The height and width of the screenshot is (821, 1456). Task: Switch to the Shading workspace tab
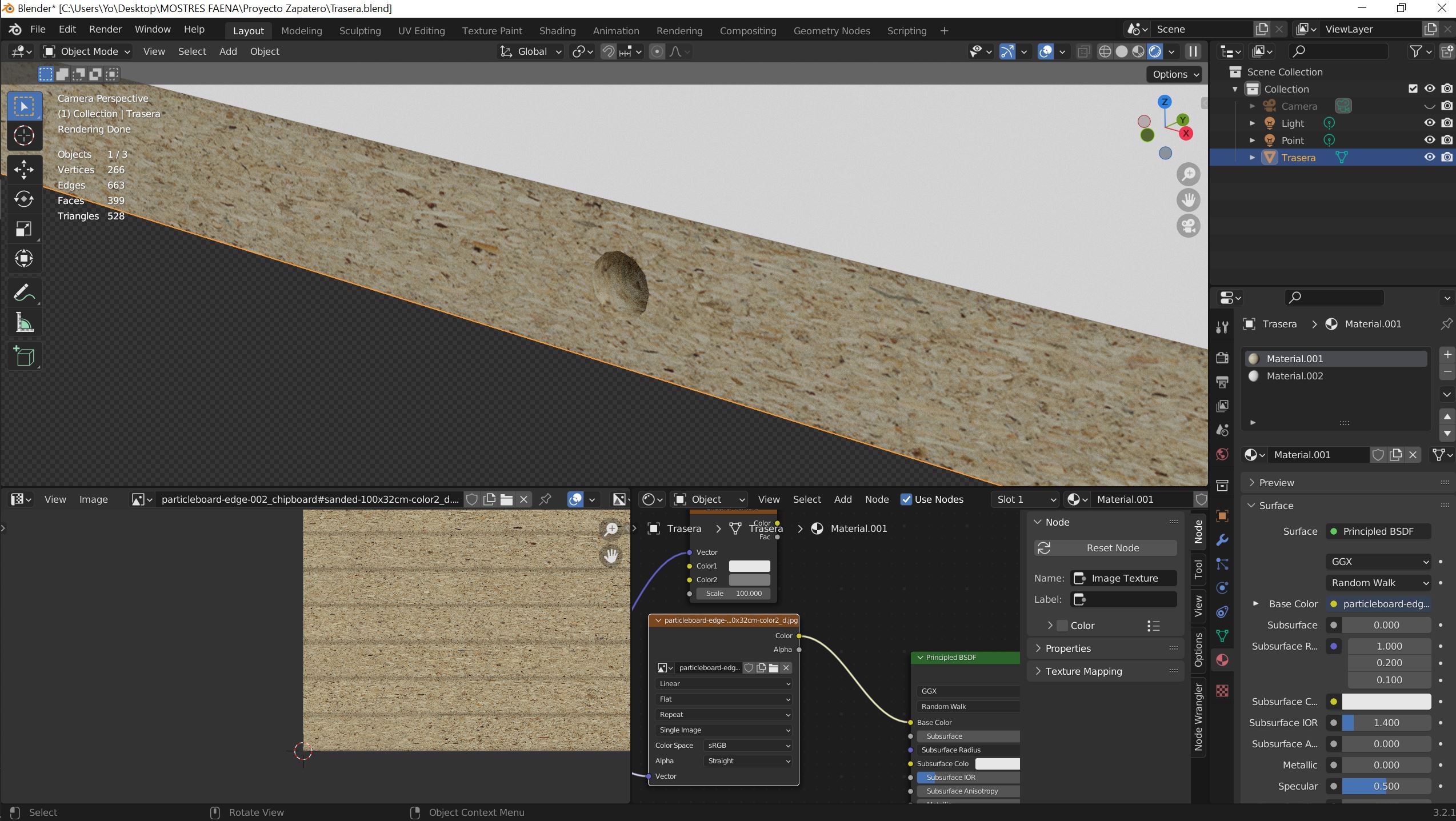[557, 31]
